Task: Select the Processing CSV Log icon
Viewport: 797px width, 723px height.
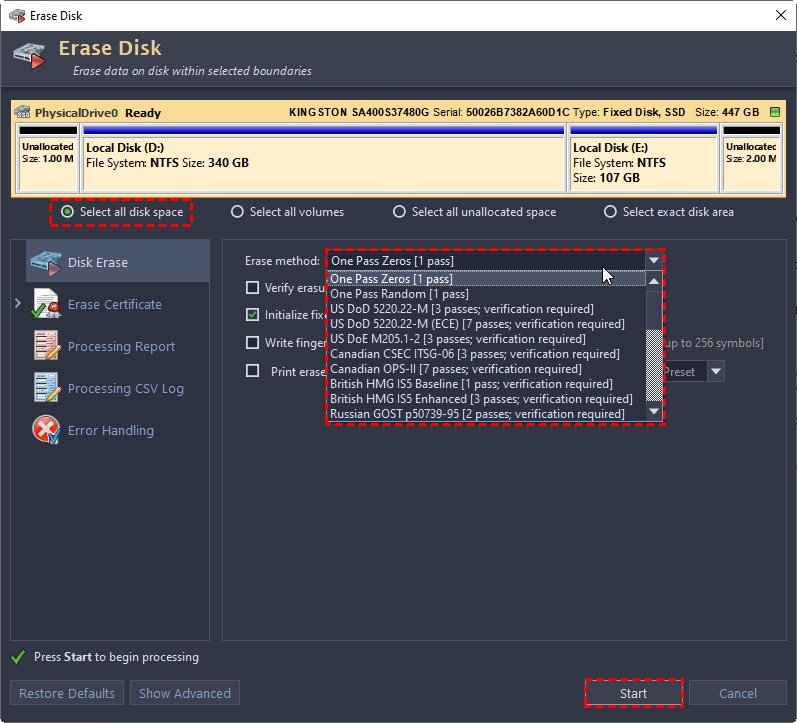Action: (46, 388)
